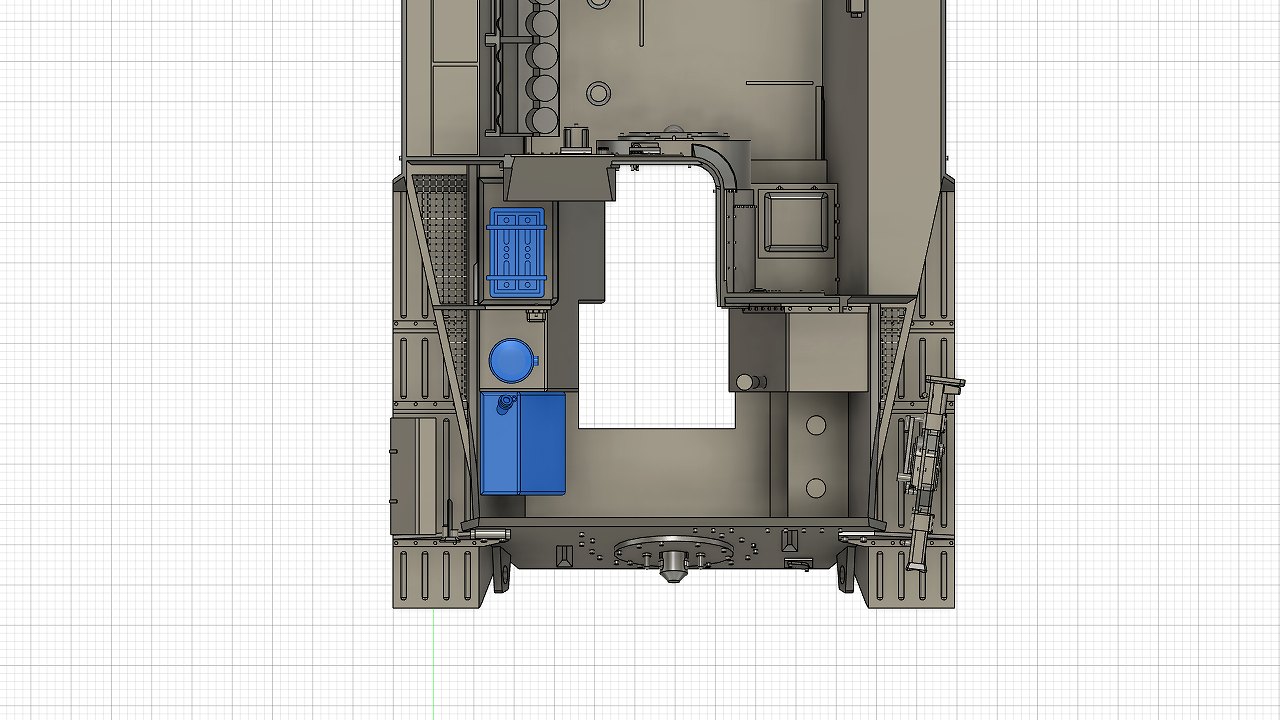
Task: Select the small cylinder beside the right box
Action: pos(745,382)
